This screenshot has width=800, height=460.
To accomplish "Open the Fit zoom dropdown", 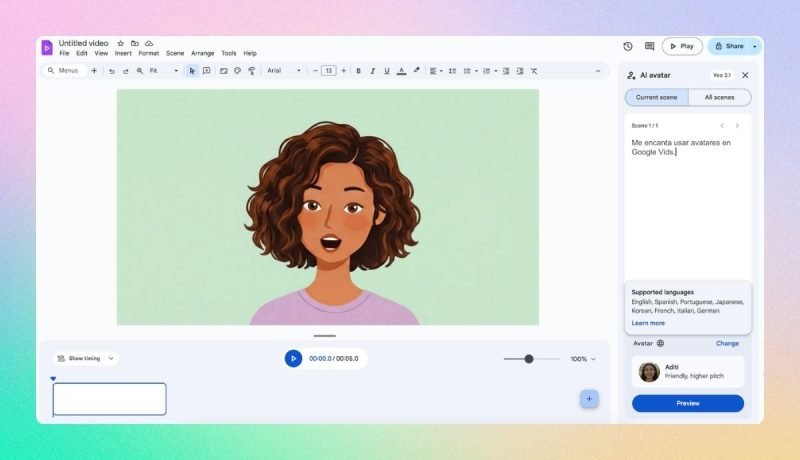I will point(164,71).
